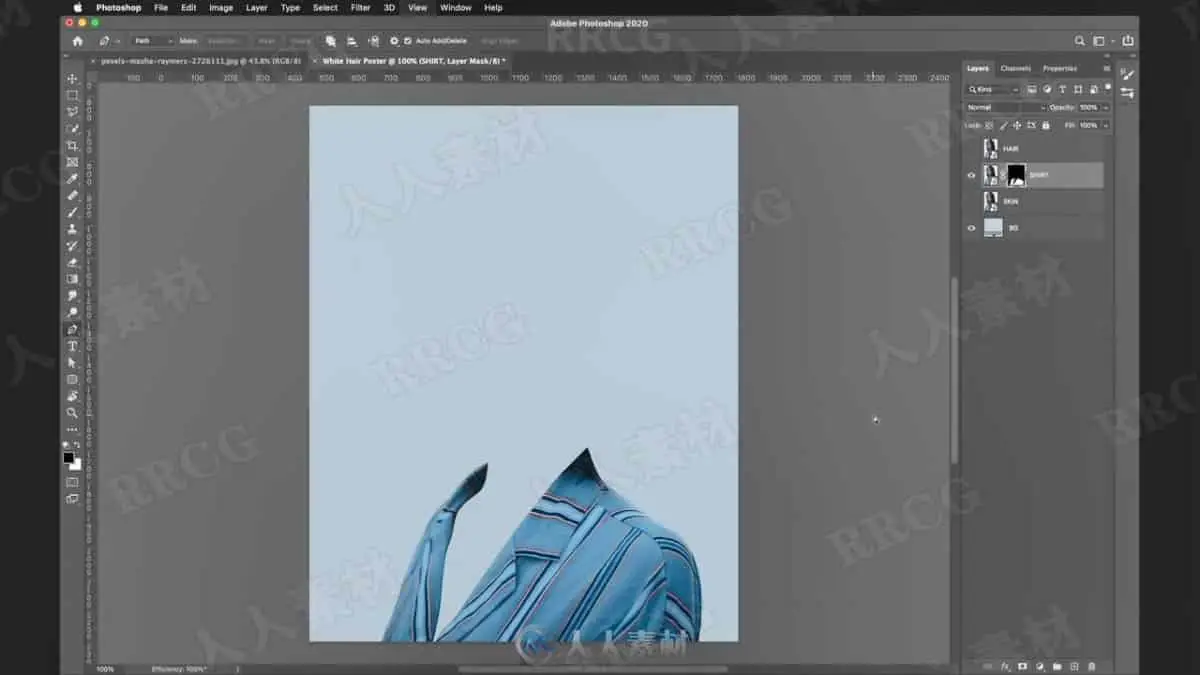Hide the BG layer

(971, 228)
